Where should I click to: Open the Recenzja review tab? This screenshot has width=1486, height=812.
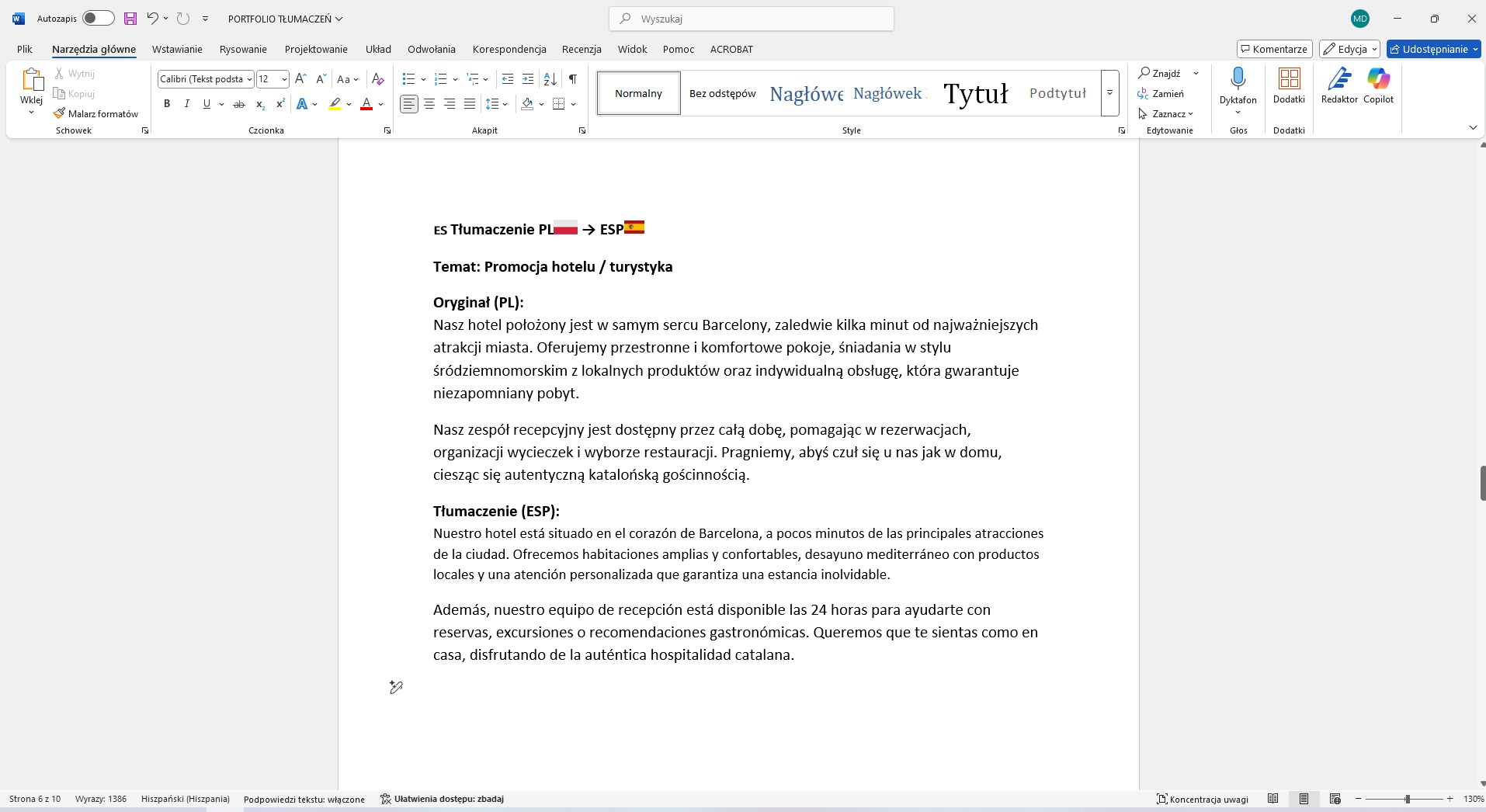click(x=582, y=49)
